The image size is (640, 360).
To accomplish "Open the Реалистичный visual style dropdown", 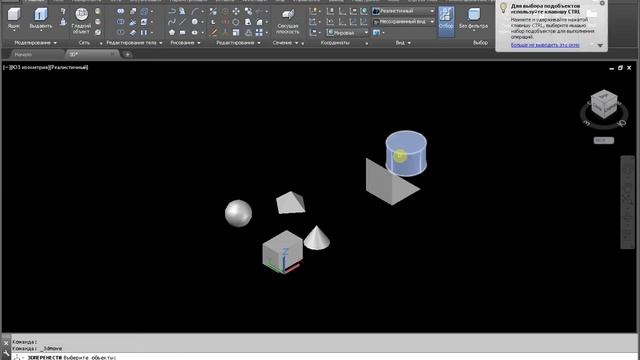I will [404, 11].
